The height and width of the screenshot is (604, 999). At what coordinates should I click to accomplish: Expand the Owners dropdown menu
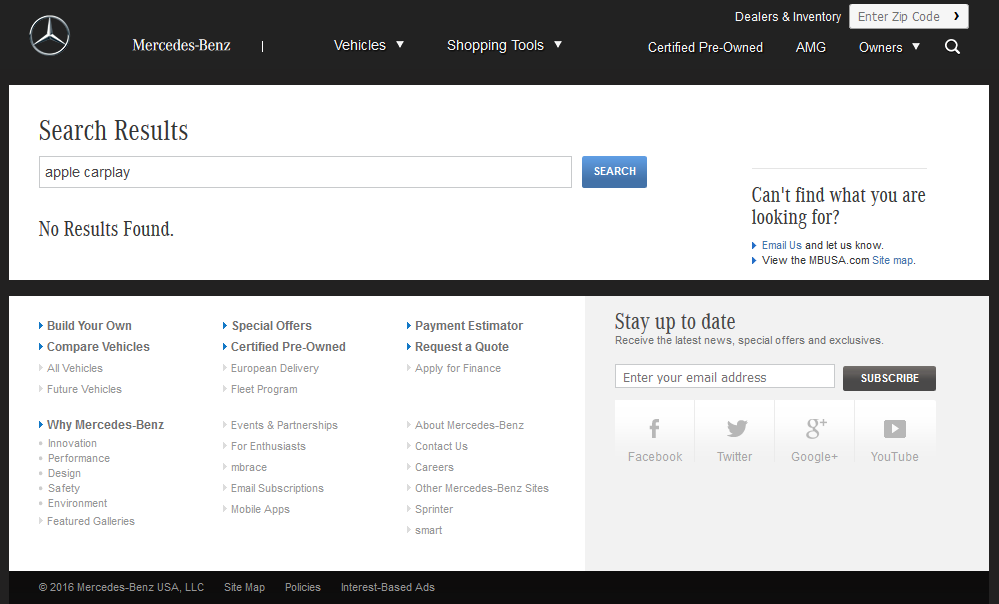[x=889, y=47]
